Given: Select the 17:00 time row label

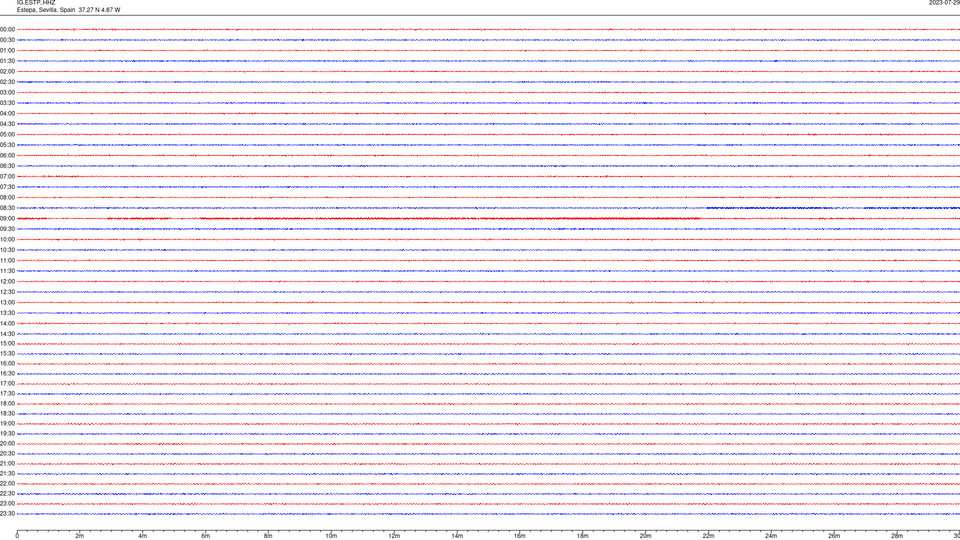Looking at the screenshot, I should pyautogui.click(x=7, y=384).
